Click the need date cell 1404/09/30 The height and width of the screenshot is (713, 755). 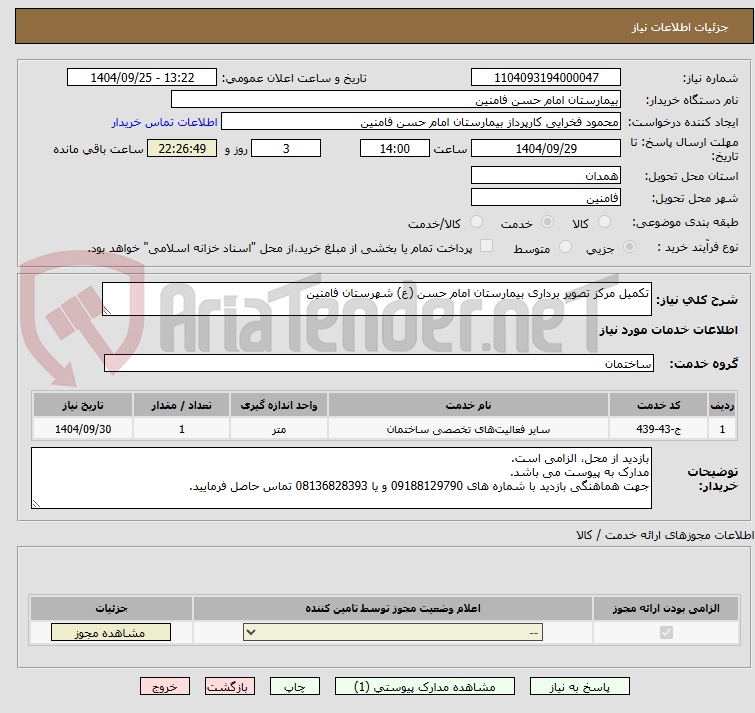[83, 428]
